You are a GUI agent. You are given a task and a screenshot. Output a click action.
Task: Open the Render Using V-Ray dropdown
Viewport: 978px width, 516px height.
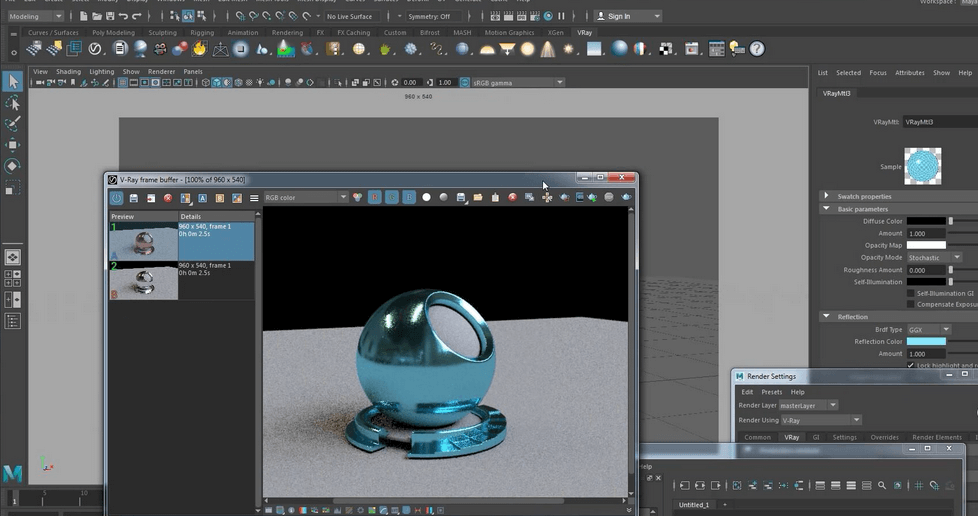pyautogui.click(x=820, y=420)
